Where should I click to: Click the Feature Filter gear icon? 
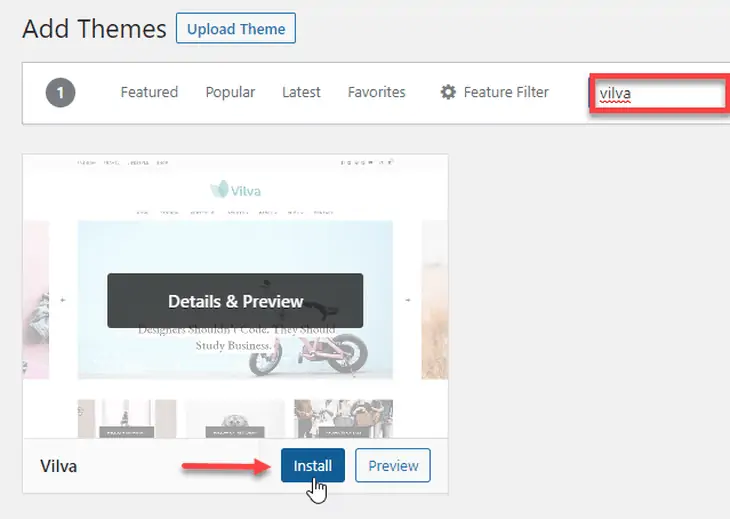click(448, 92)
